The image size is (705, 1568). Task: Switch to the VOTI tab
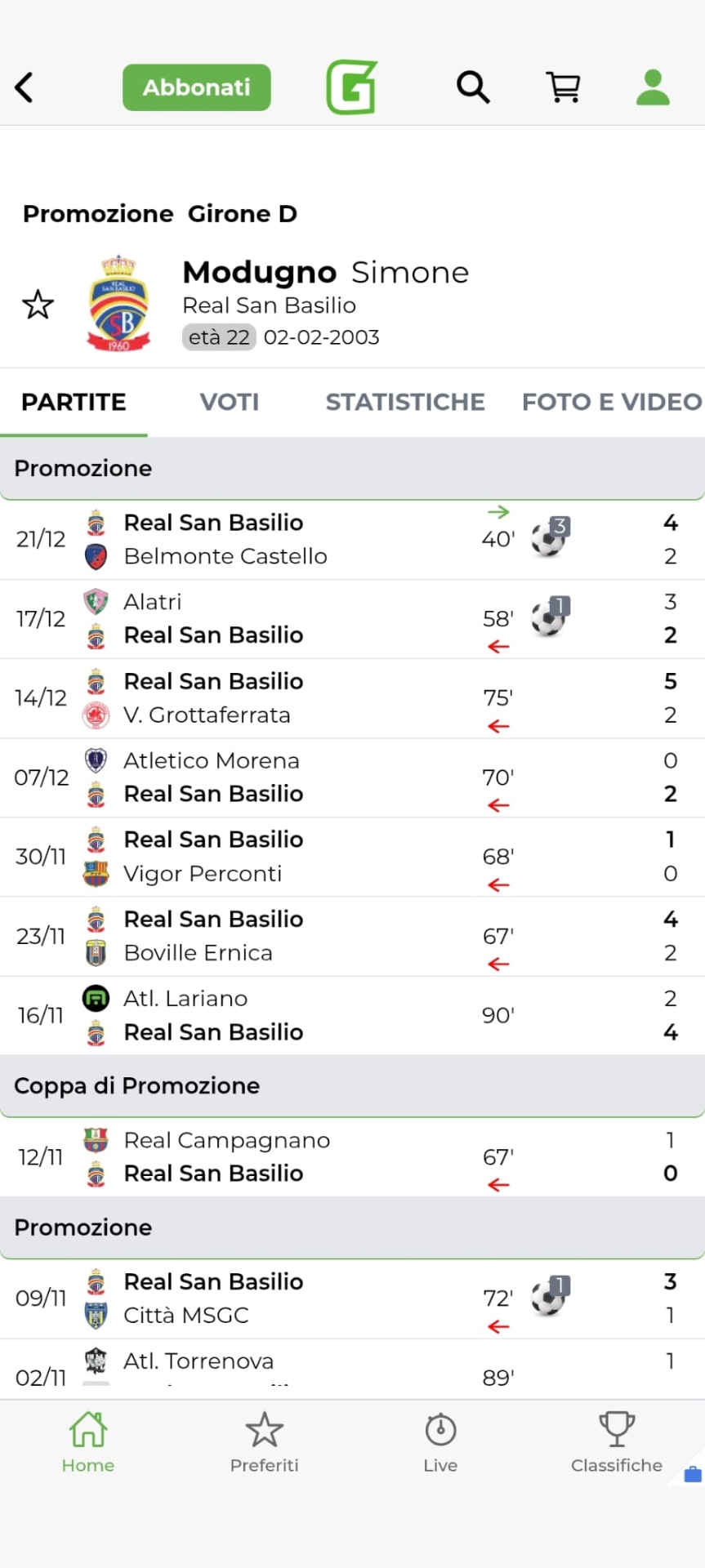[x=230, y=402]
